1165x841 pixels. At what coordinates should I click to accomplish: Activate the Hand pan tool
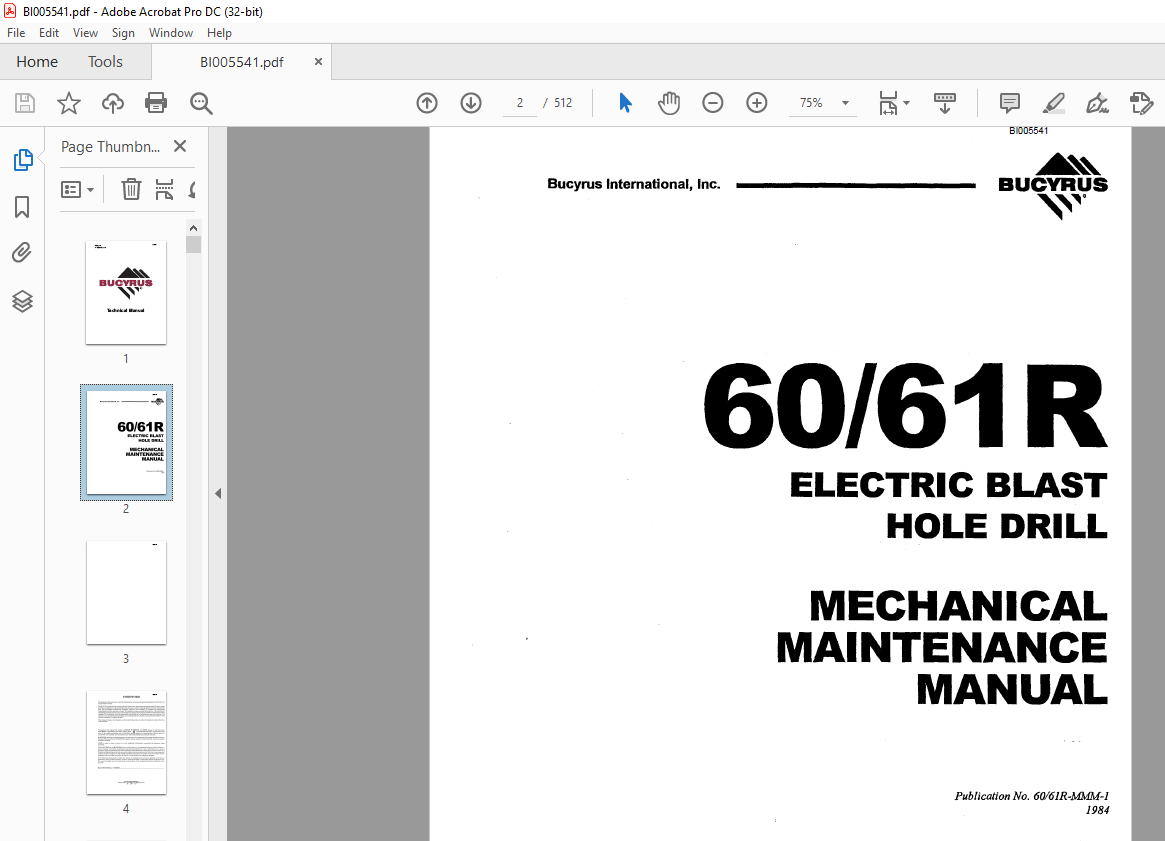point(669,103)
